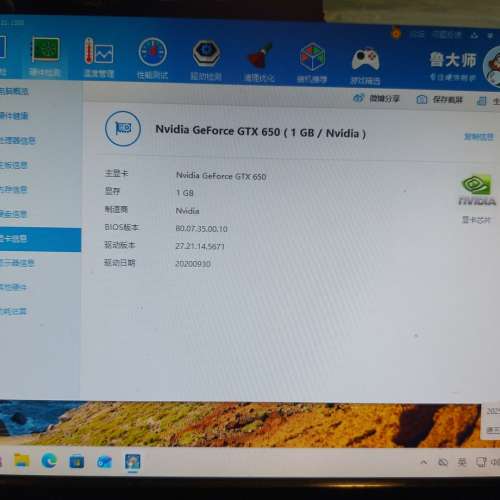Open game selection gamepad icon
The width and height of the screenshot is (500, 500).
[x=365, y=59]
